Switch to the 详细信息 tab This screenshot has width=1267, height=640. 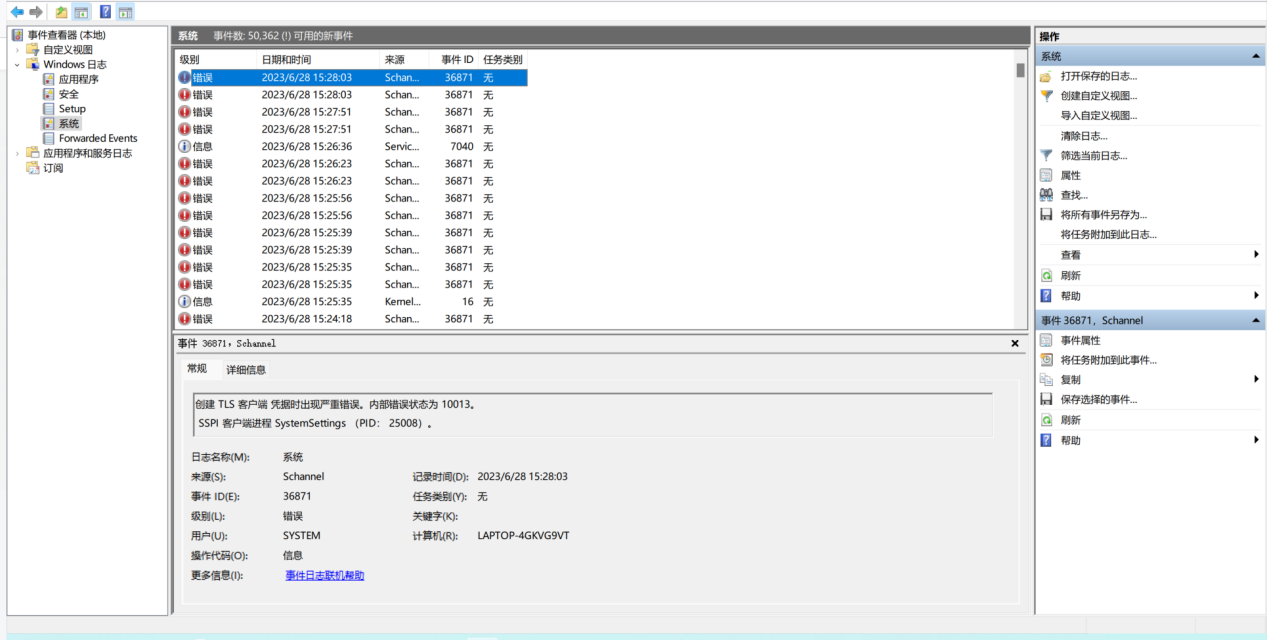click(x=246, y=370)
